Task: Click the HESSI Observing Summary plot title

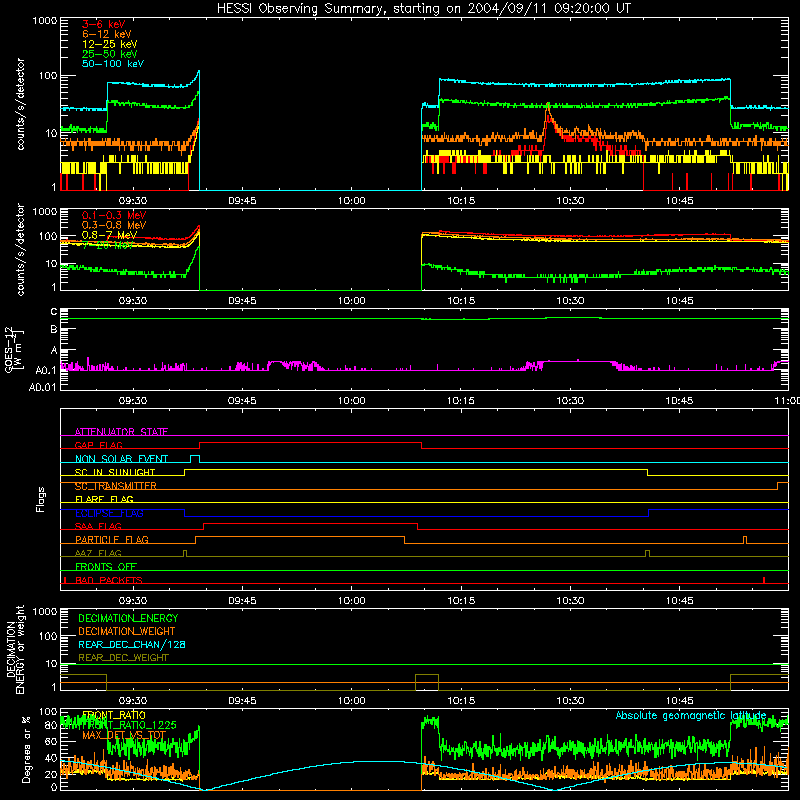Action: (424, 9)
